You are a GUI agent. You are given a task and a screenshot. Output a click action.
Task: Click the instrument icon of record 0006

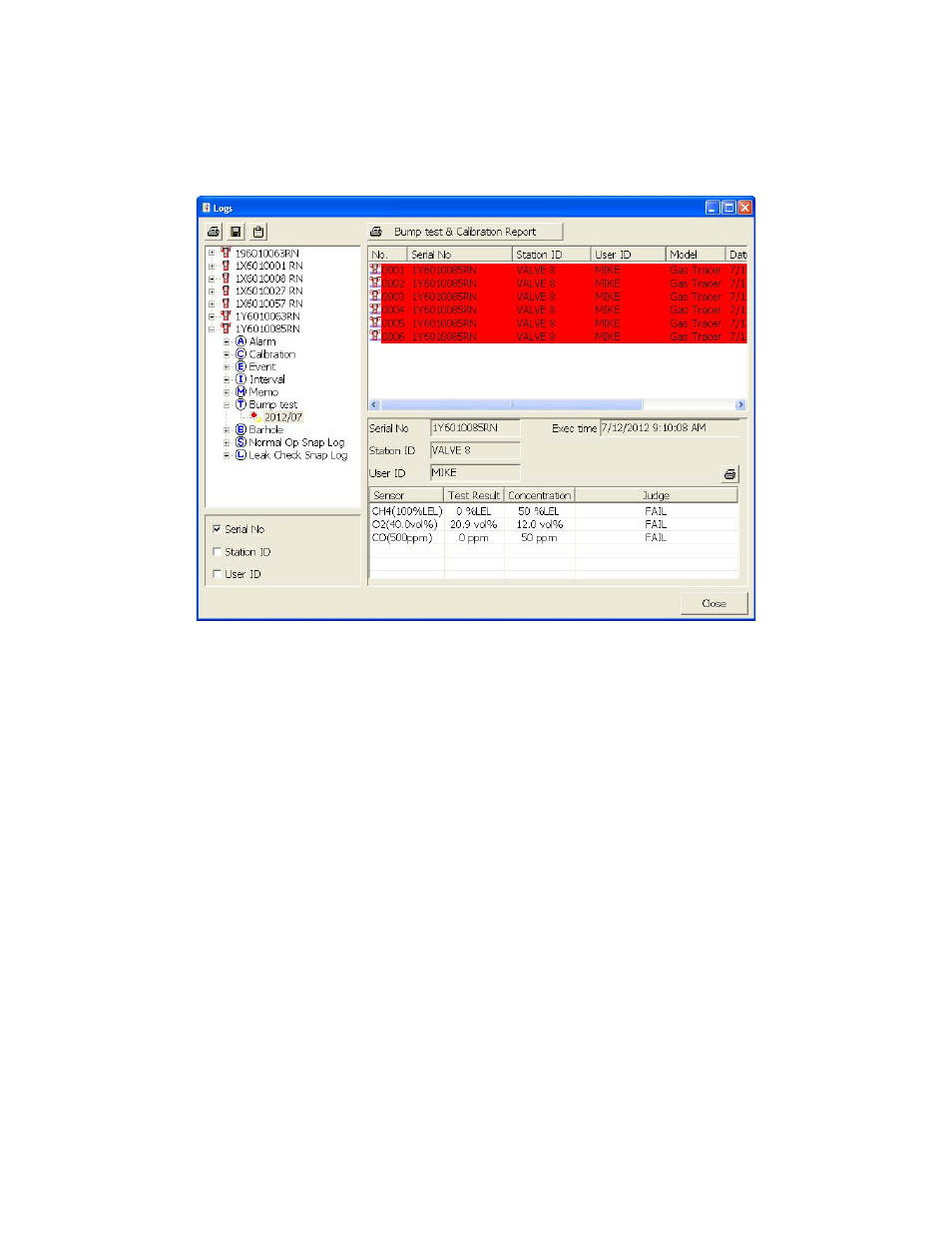(375, 336)
